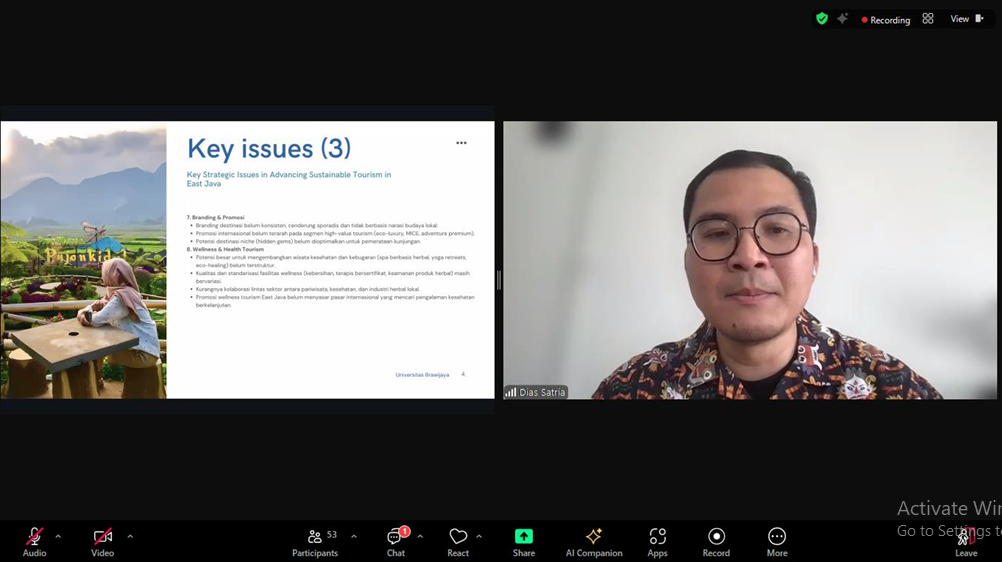Click the grid icon next to Recording

pos(928,19)
